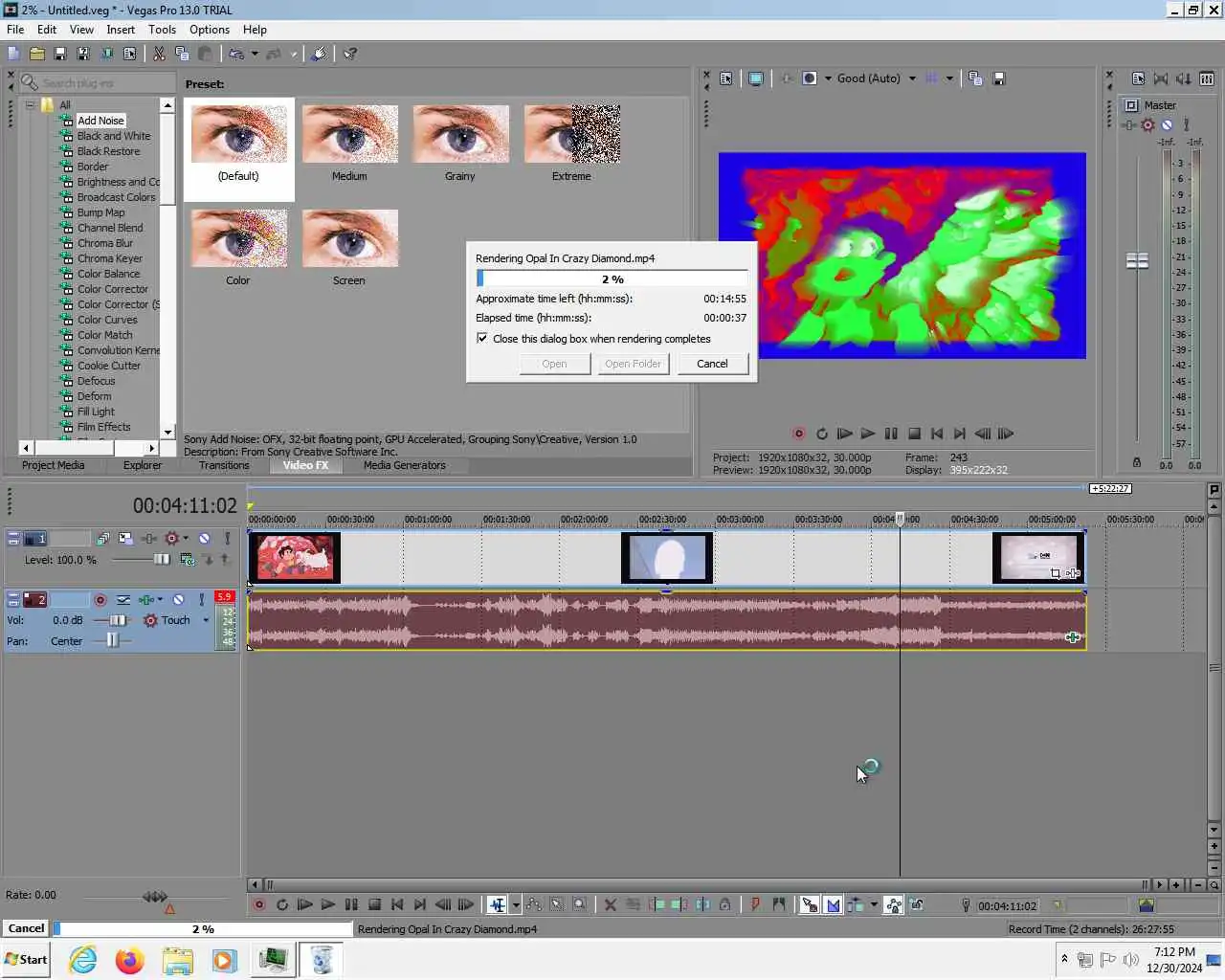This screenshot has width=1225, height=980.
Task: Toggle invert phase on audio track 2
Action: [123, 600]
